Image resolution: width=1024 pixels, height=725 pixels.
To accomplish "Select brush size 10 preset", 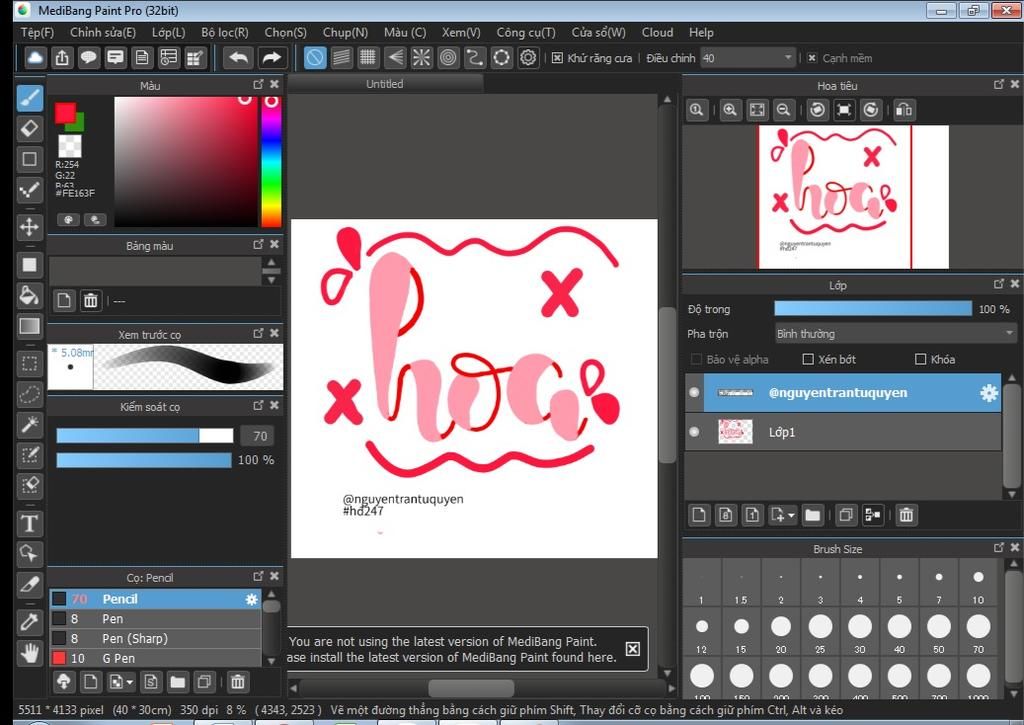I will [978, 585].
